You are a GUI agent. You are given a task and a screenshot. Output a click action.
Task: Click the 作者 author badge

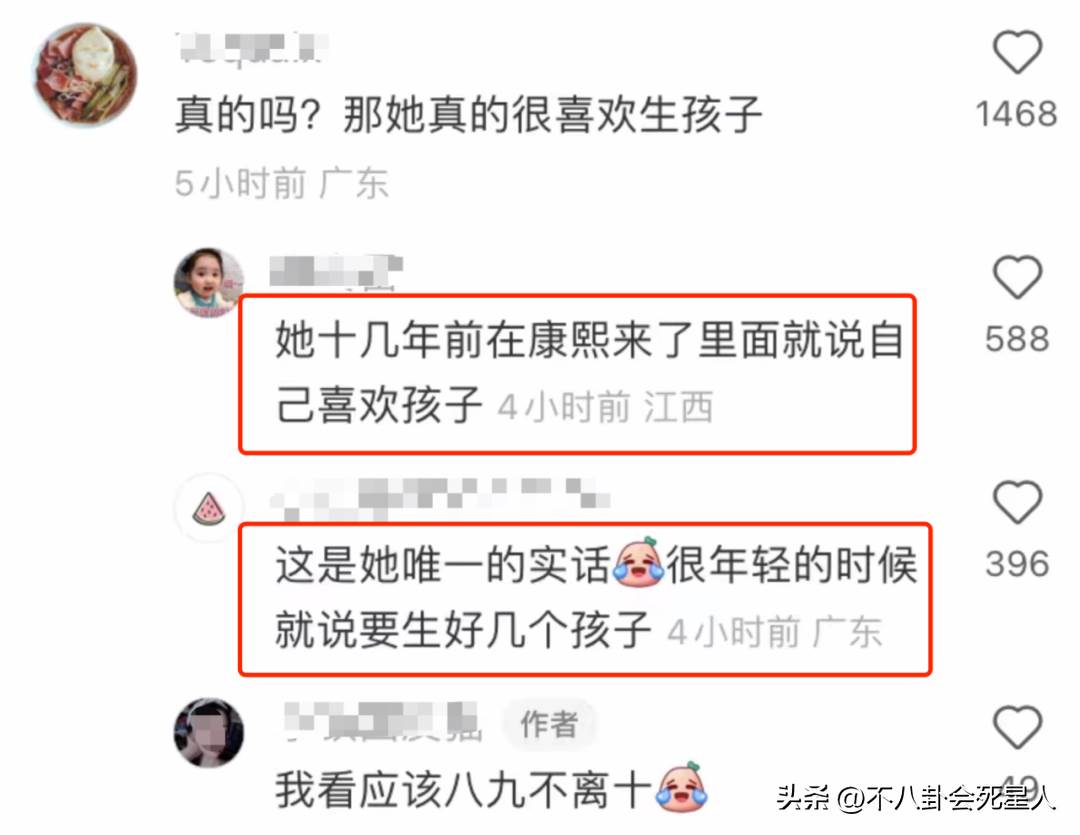tap(549, 724)
